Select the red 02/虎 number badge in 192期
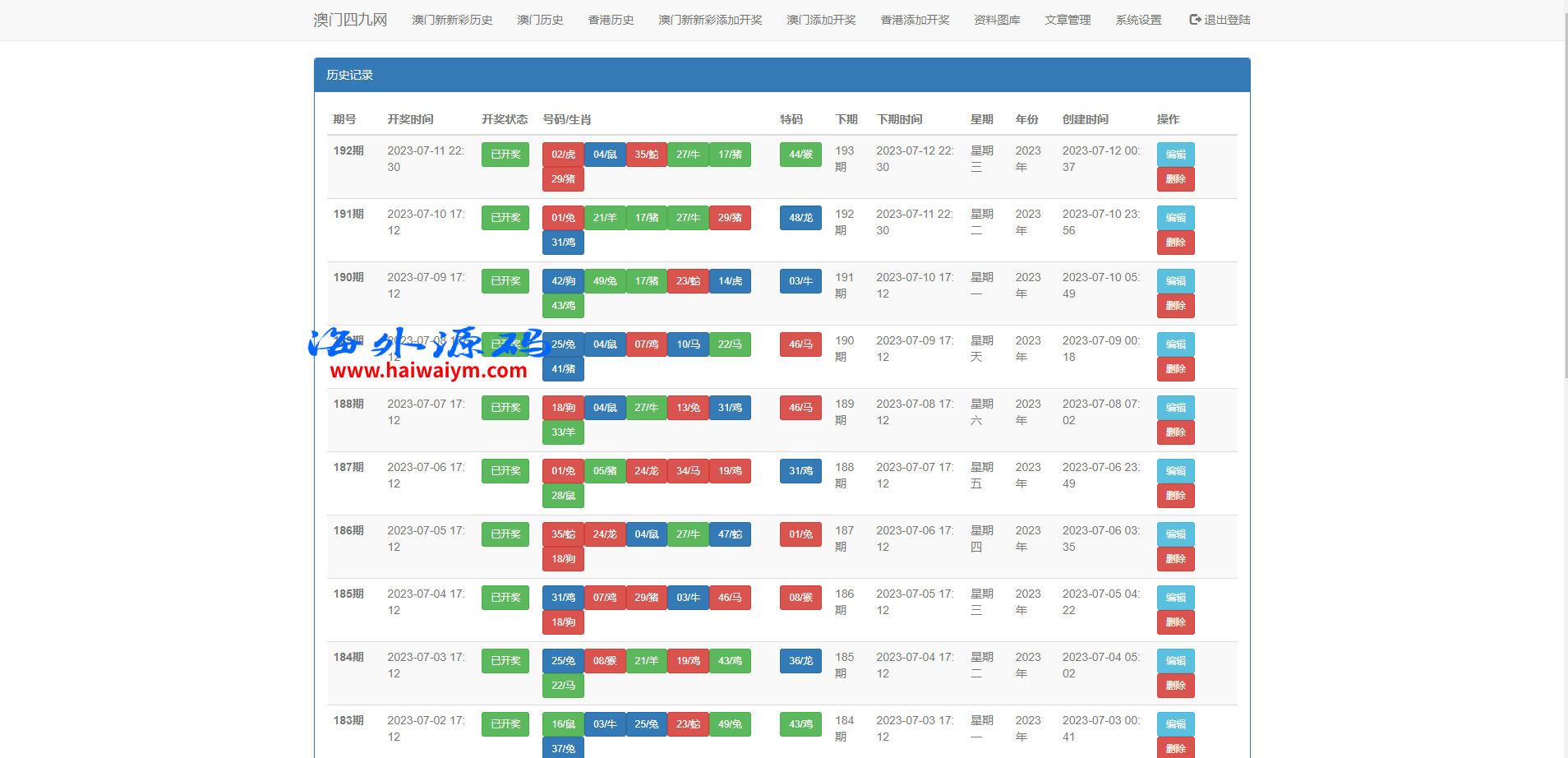Image resolution: width=1568 pixels, height=758 pixels. click(563, 155)
